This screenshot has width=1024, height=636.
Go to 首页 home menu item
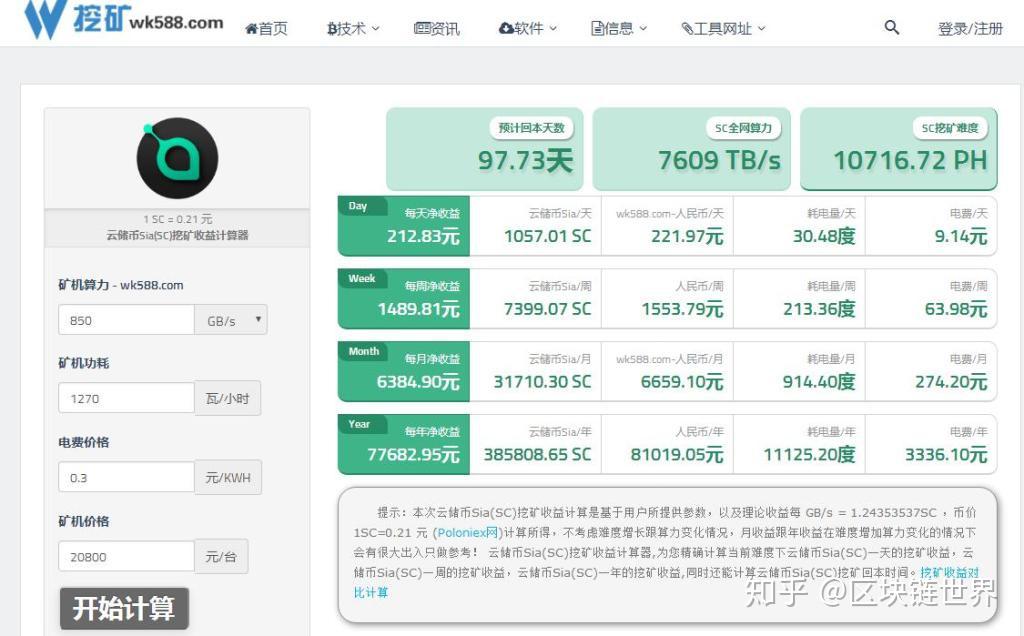click(266, 29)
